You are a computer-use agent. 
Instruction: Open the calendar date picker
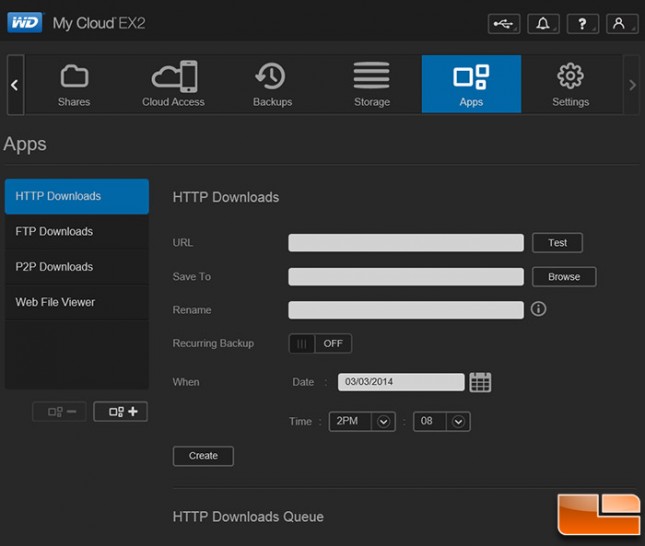(x=480, y=382)
